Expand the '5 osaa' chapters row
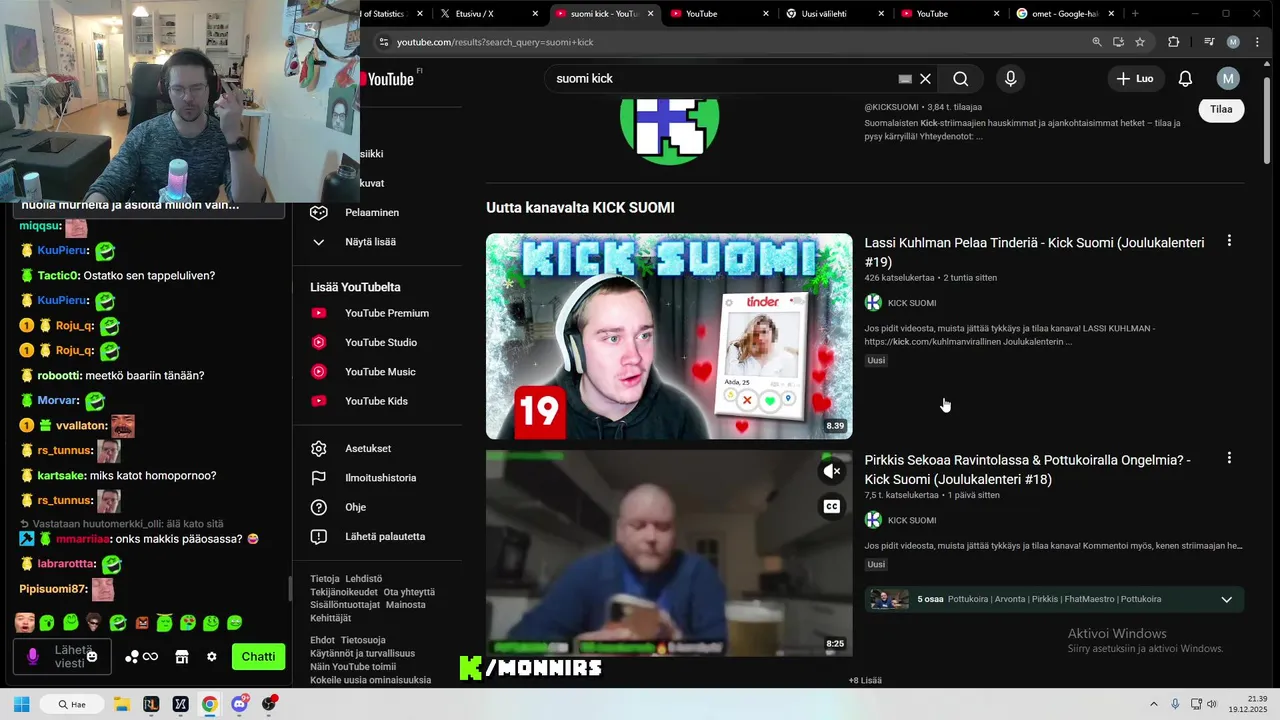This screenshot has height=720, width=1280. 1054,599
